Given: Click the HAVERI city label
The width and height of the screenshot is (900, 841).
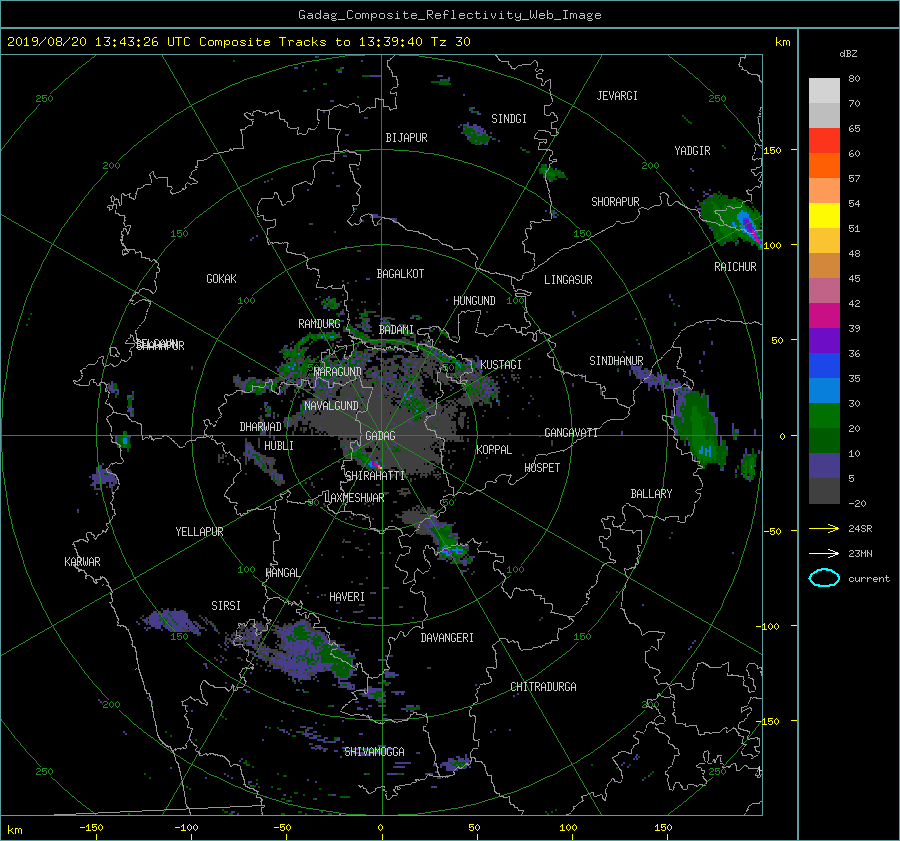Looking at the screenshot, I should [347, 597].
